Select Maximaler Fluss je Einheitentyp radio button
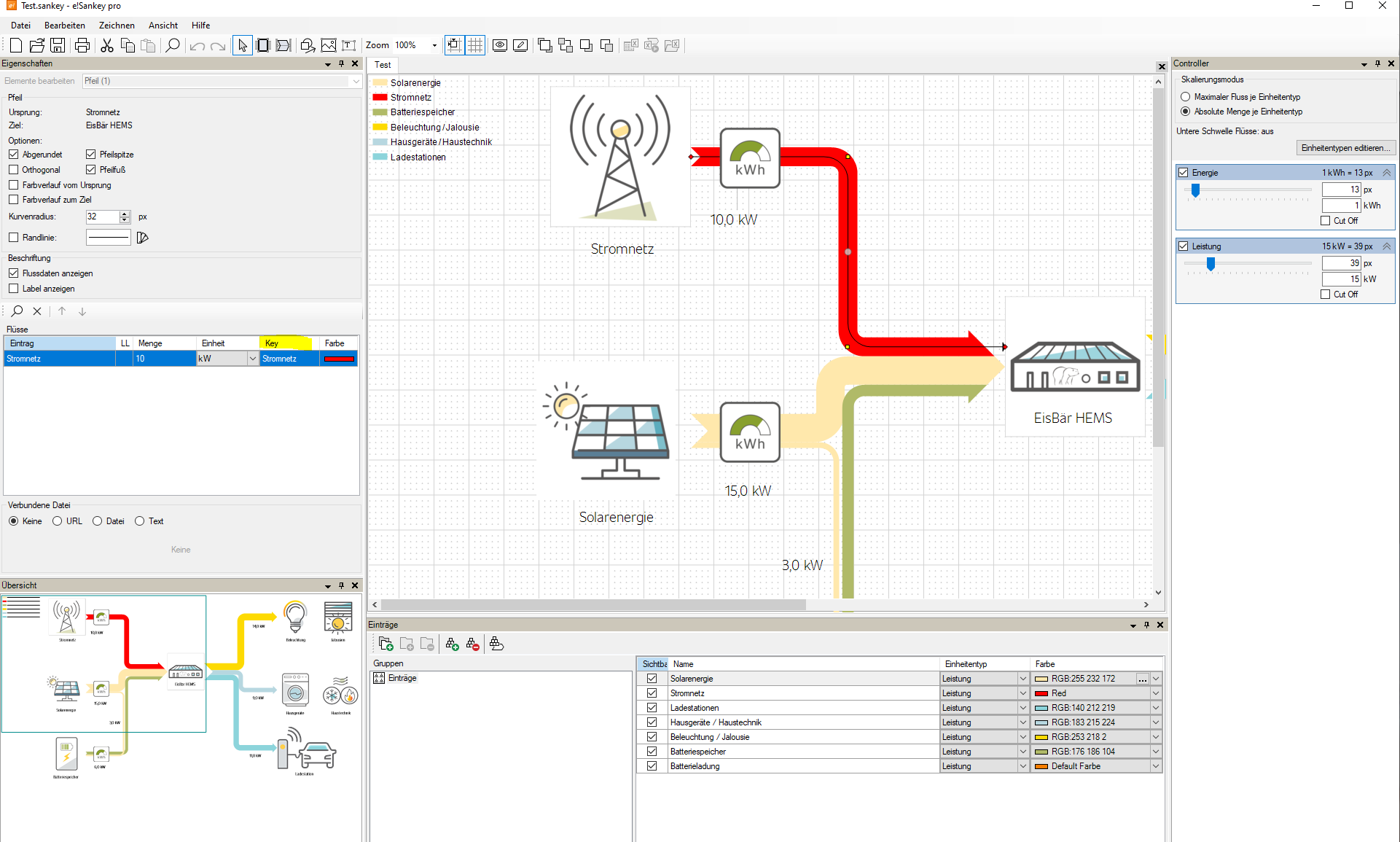1400x842 pixels. coord(1185,97)
